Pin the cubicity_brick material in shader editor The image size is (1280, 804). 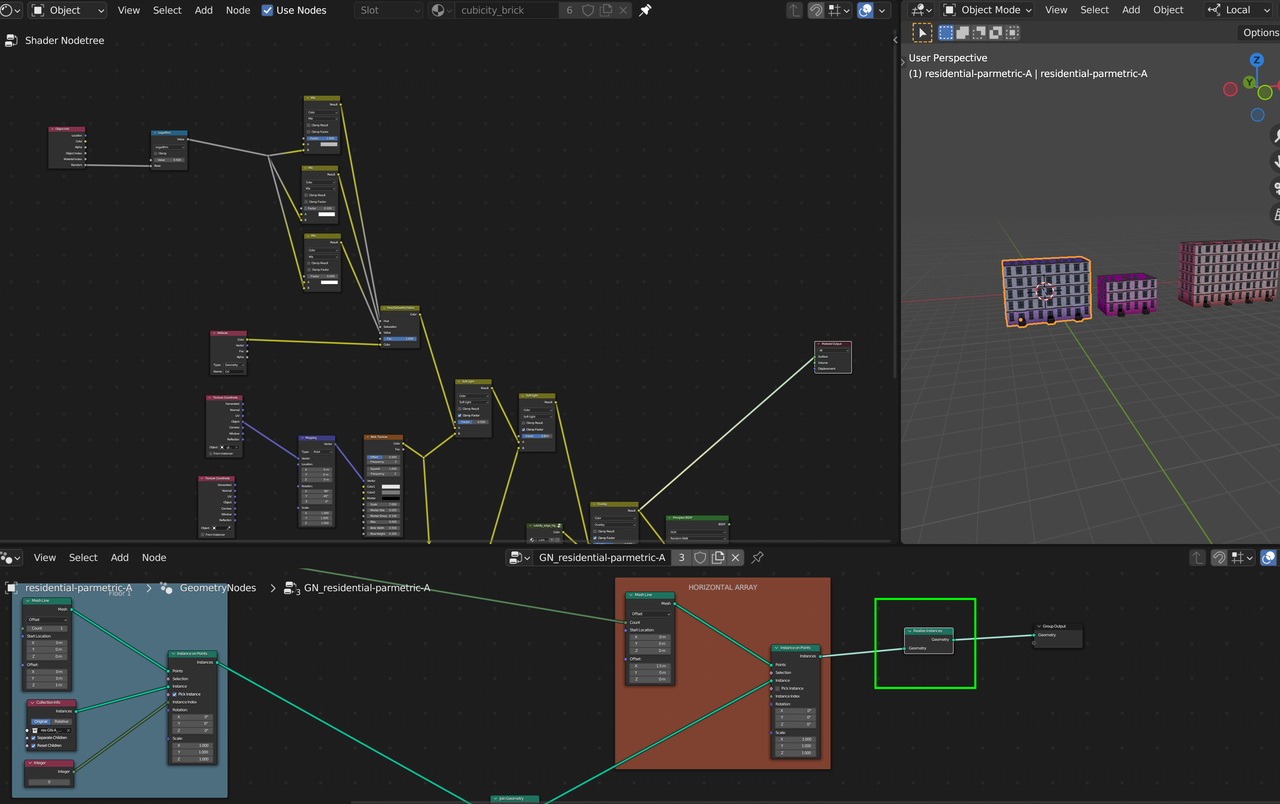(645, 10)
